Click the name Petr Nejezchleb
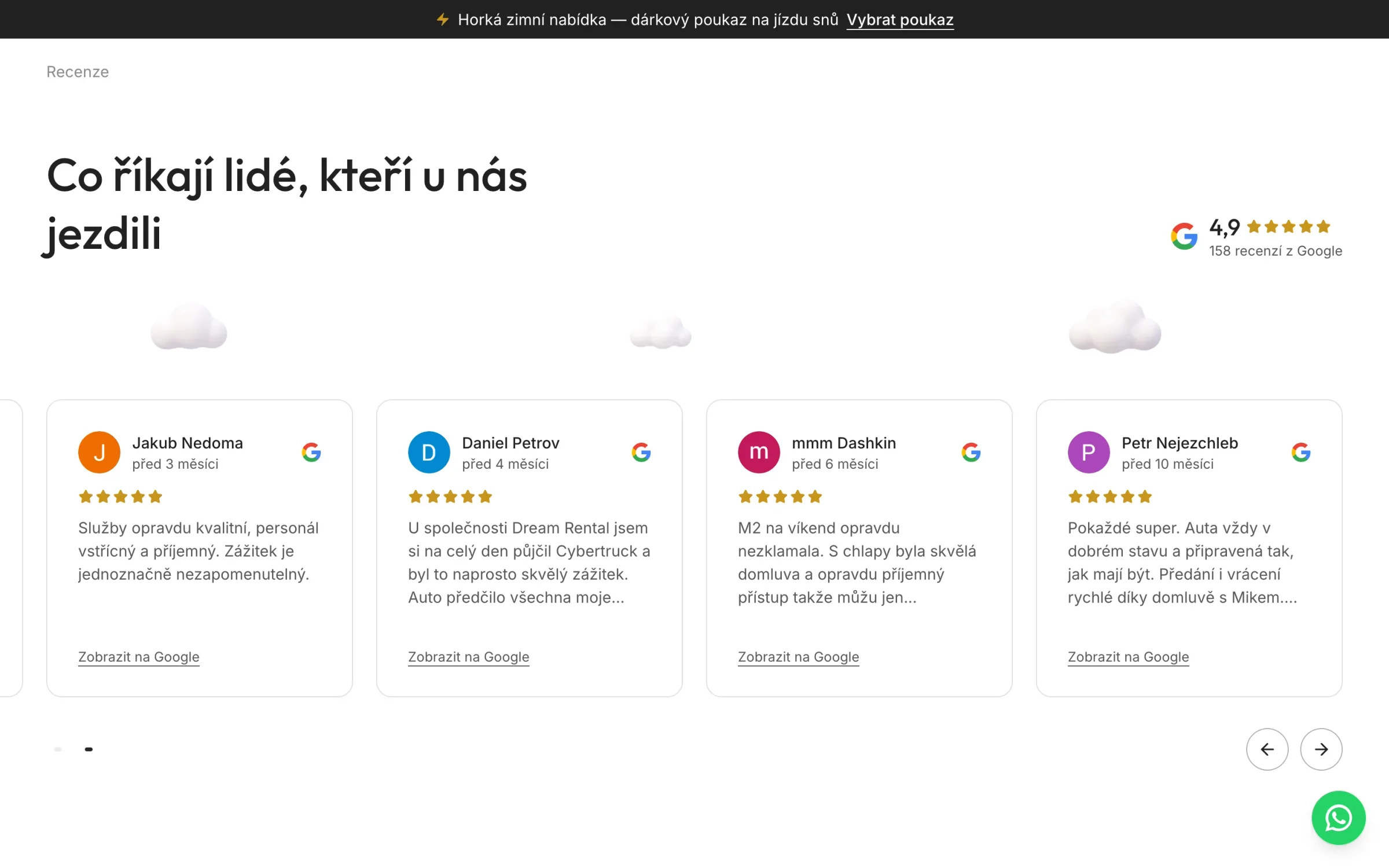 click(x=1180, y=443)
